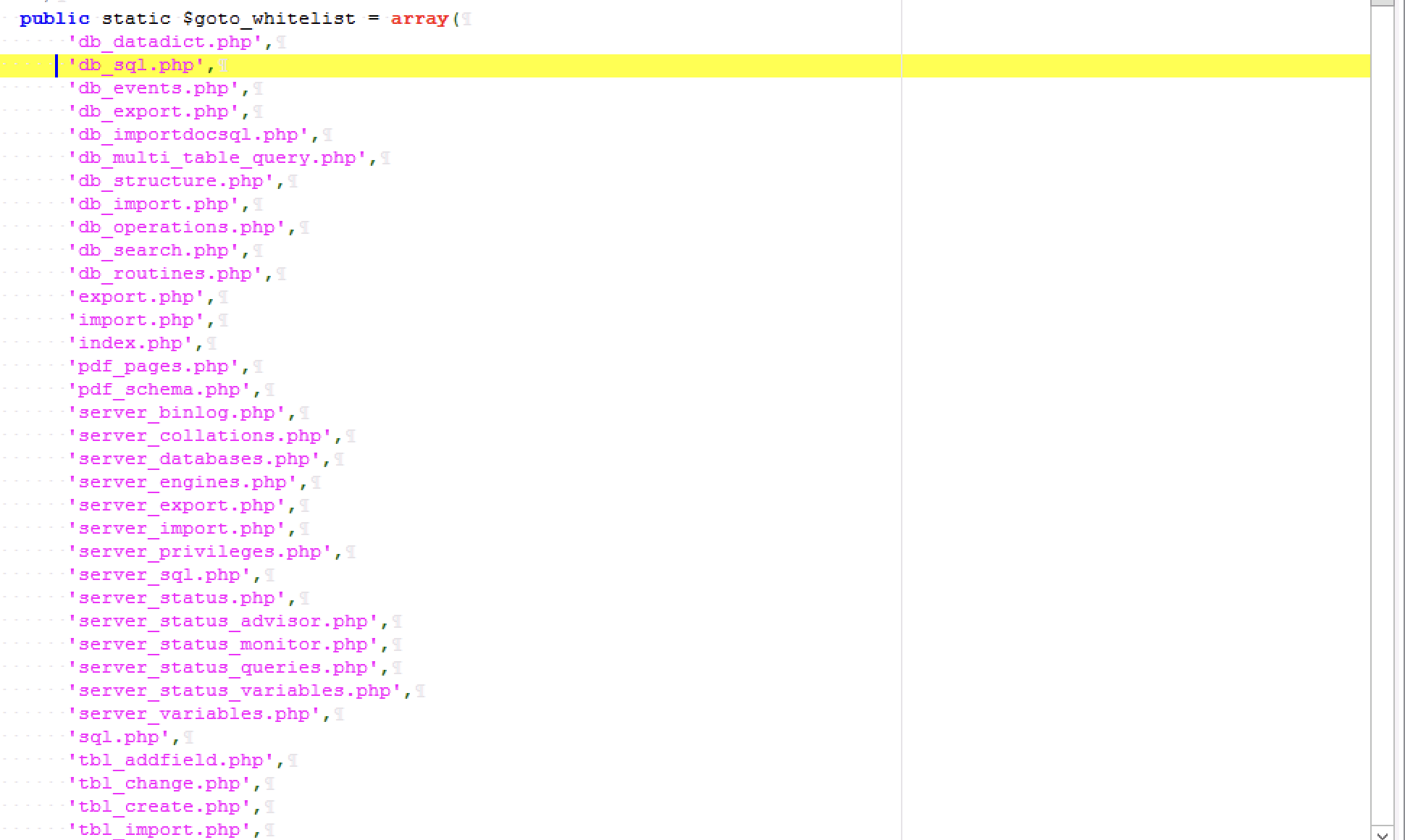Viewport: 1405px width, 840px height.
Task: Click the $goto_whitelist variable name
Action: click(x=269, y=19)
